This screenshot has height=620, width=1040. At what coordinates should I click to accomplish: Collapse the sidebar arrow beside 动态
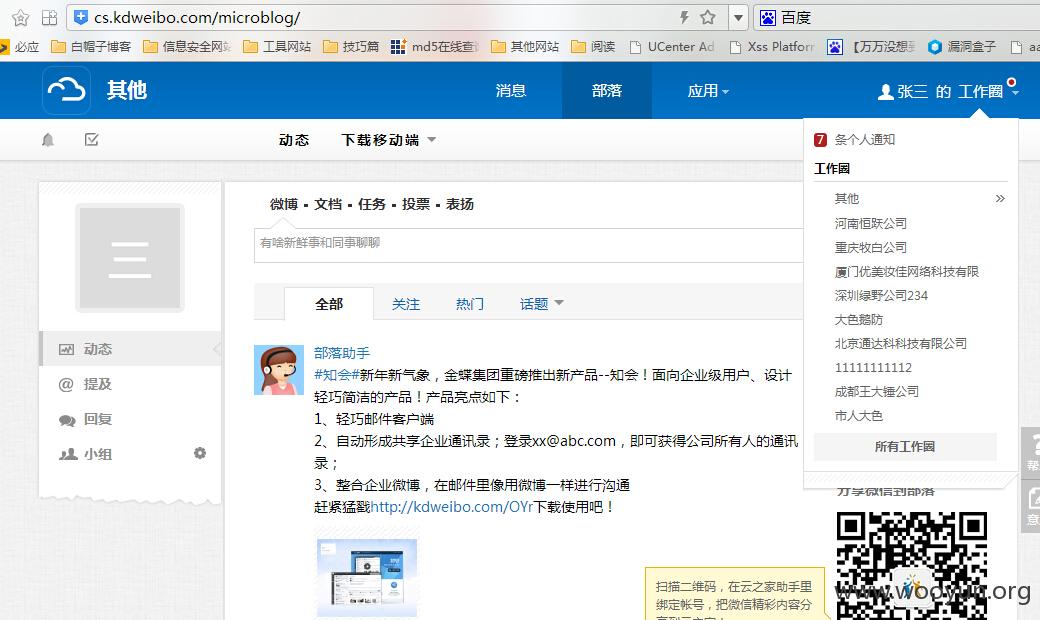pos(216,349)
